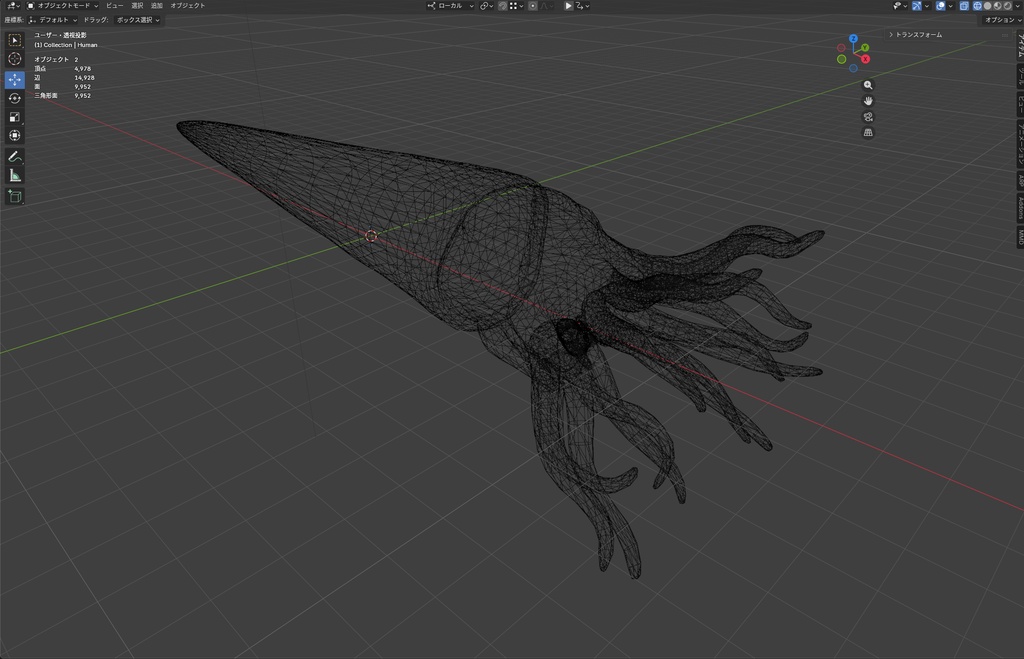
Task: Switch to アイテム sidebar tab
Action: (x=1019, y=45)
